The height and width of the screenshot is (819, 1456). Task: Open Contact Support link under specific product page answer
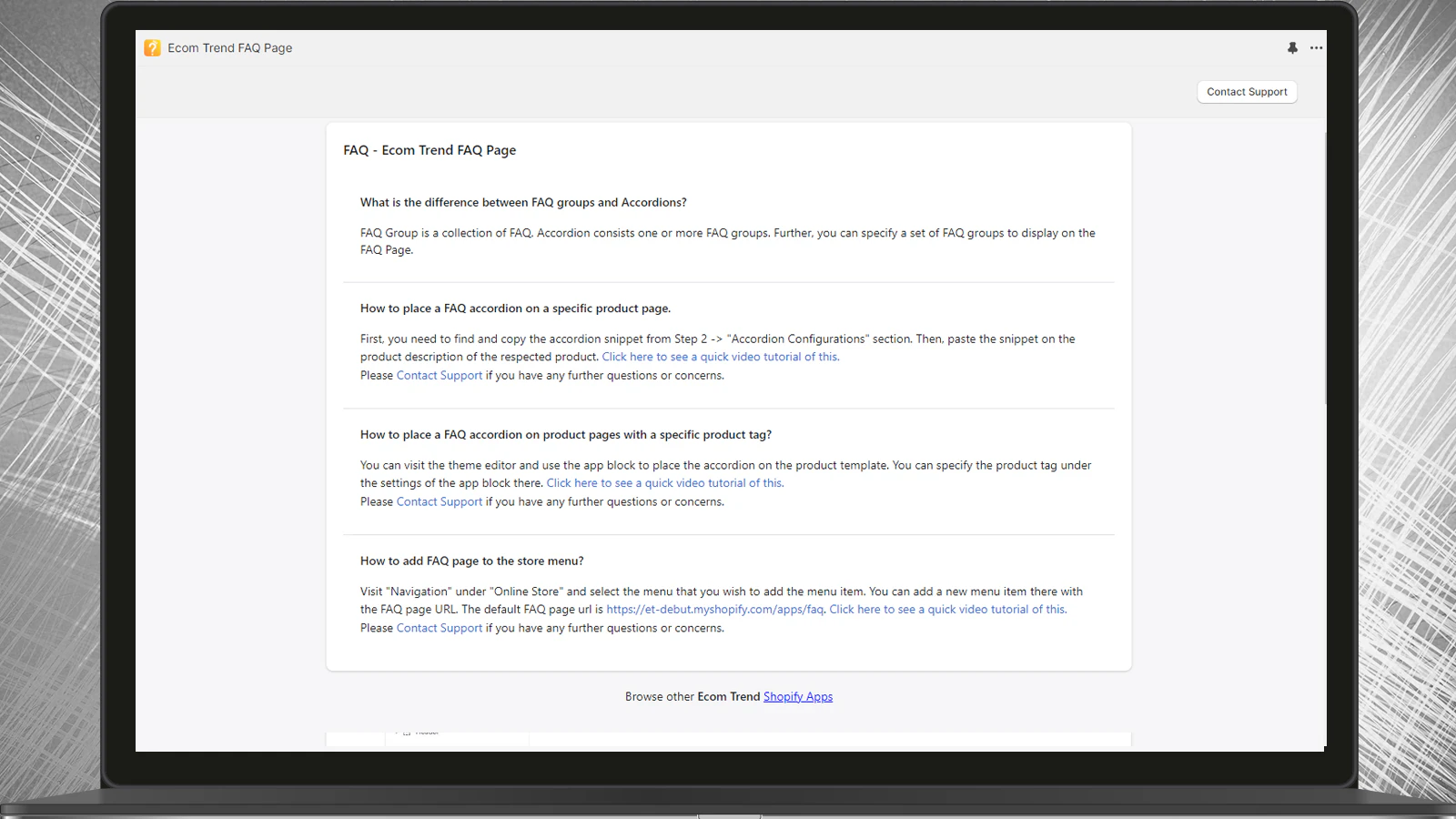[440, 375]
